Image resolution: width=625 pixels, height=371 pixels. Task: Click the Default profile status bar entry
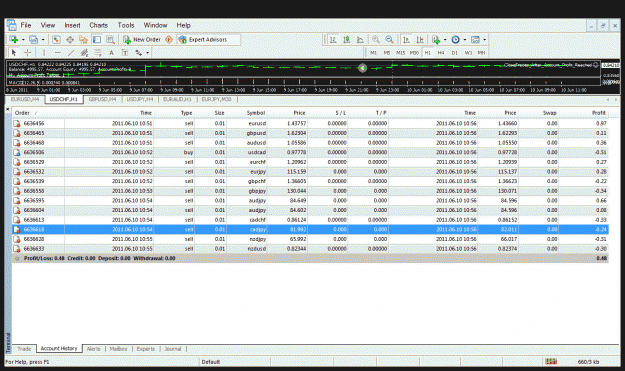click(x=211, y=362)
